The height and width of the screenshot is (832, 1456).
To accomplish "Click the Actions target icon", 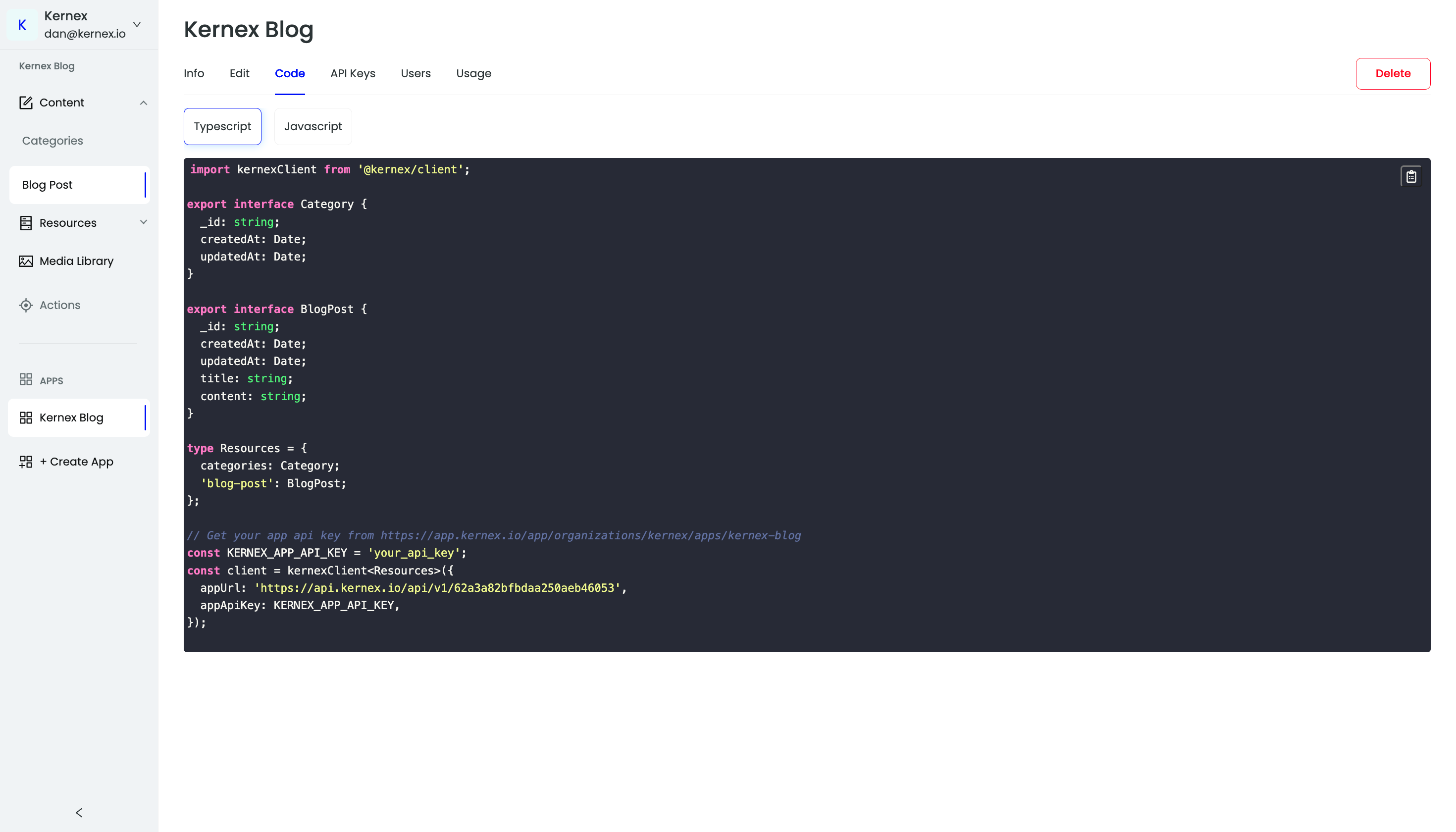I will 26,305.
